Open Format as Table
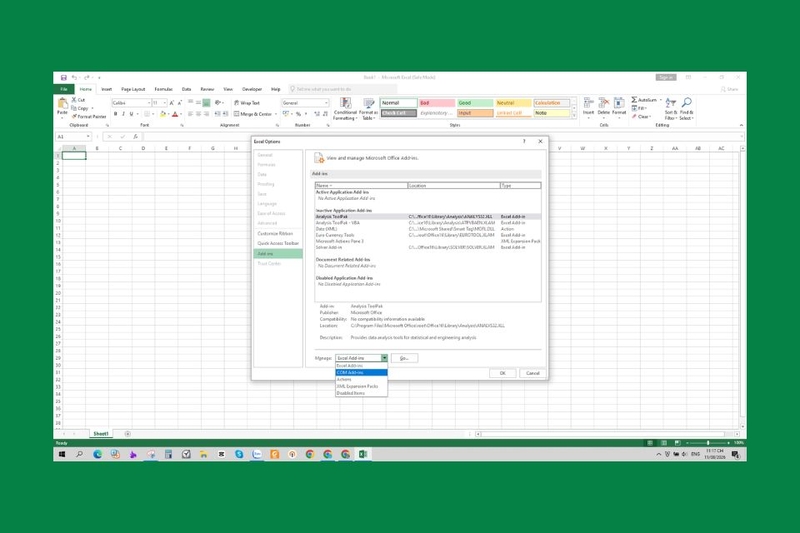 (x=368, y=109)
